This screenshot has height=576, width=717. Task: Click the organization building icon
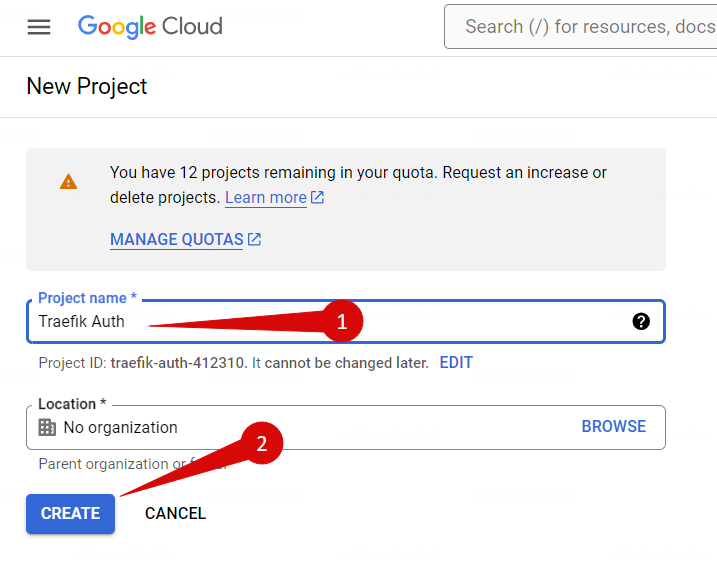pyautogui.click(x=47, y=427)
